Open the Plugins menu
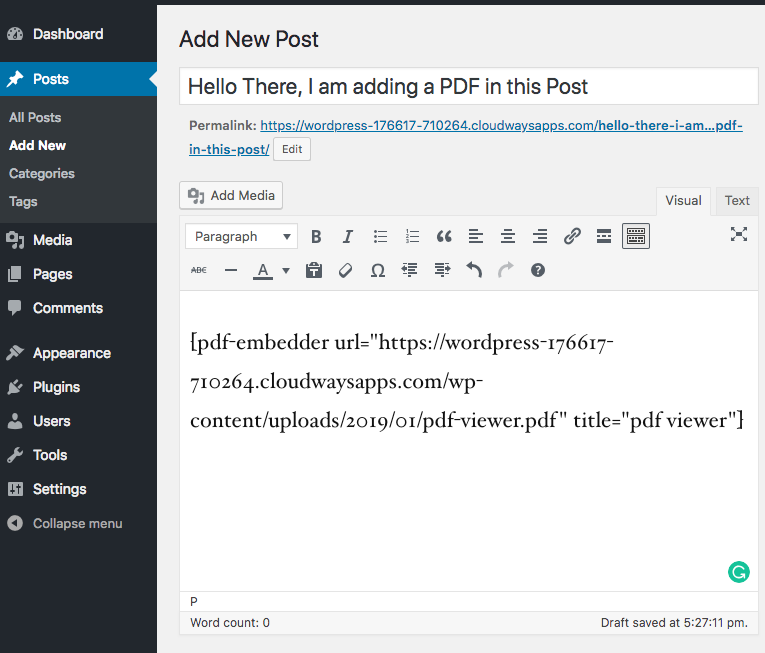This screenshot has width=765, height=653. pos(78,388)
